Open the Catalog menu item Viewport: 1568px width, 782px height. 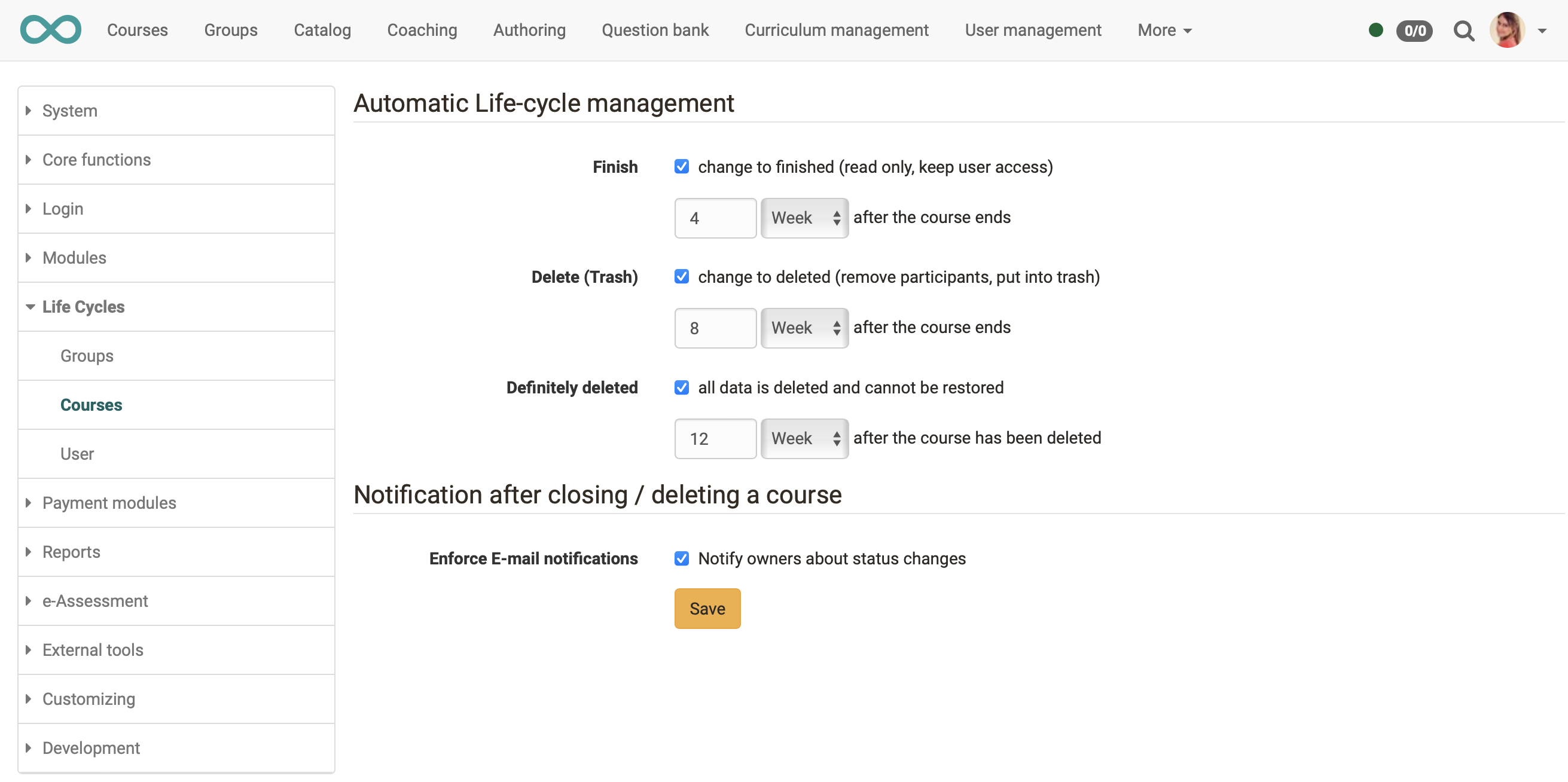click(x=322, y=30)
